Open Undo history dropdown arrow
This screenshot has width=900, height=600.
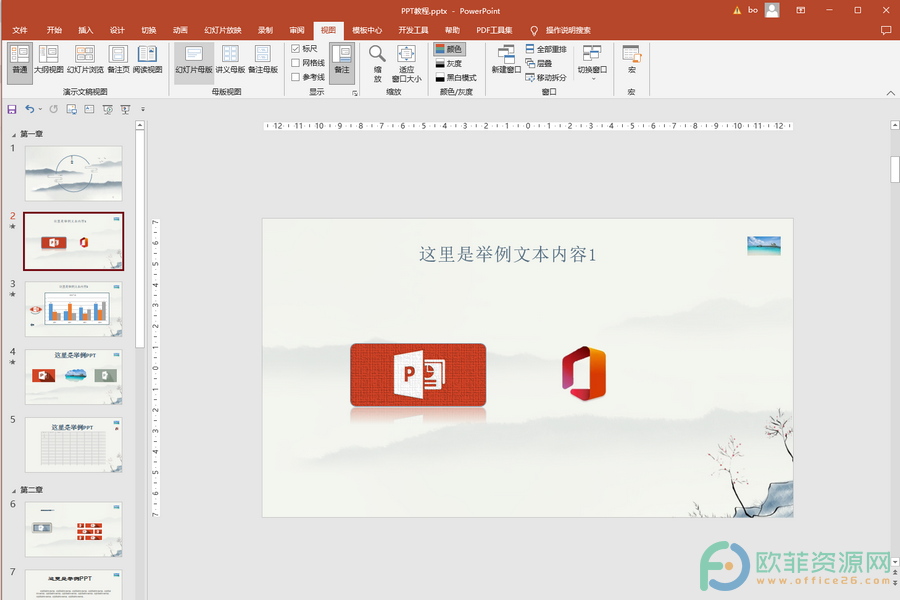pos(40,109)
